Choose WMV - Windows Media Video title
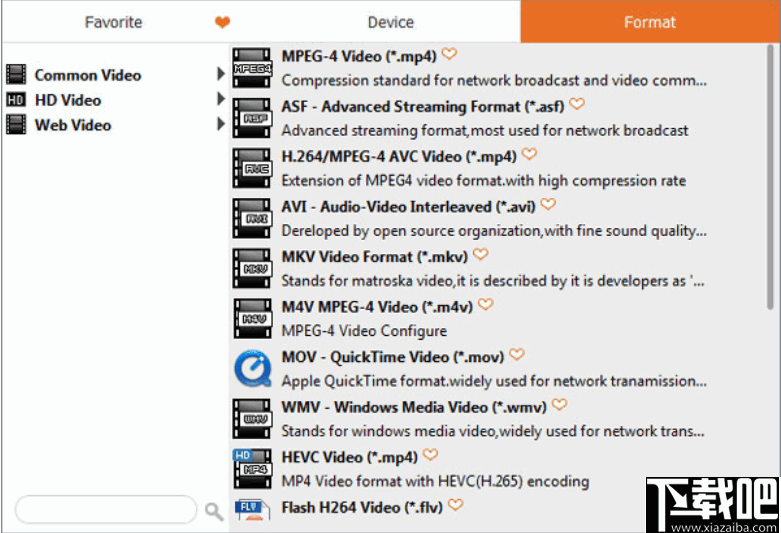This screenshot has width=781, height=533. 414,407
